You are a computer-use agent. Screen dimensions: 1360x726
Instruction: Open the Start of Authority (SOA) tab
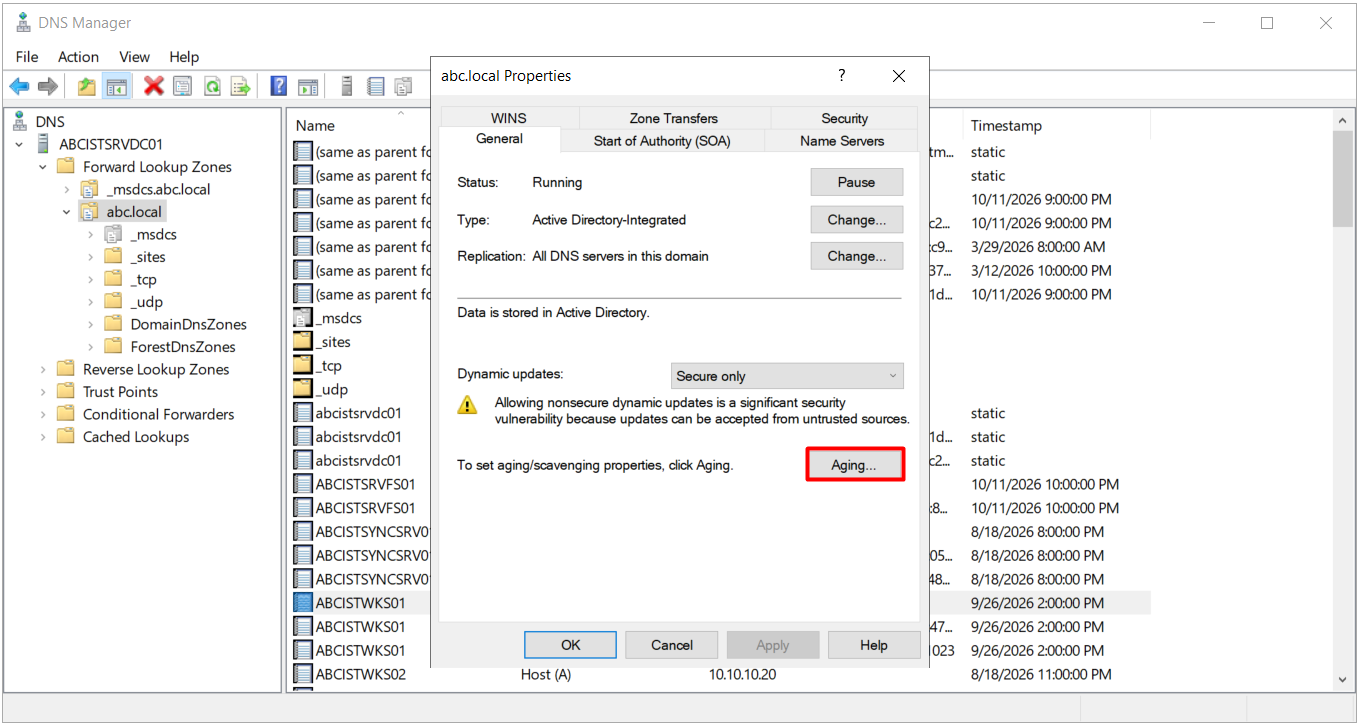662,141
